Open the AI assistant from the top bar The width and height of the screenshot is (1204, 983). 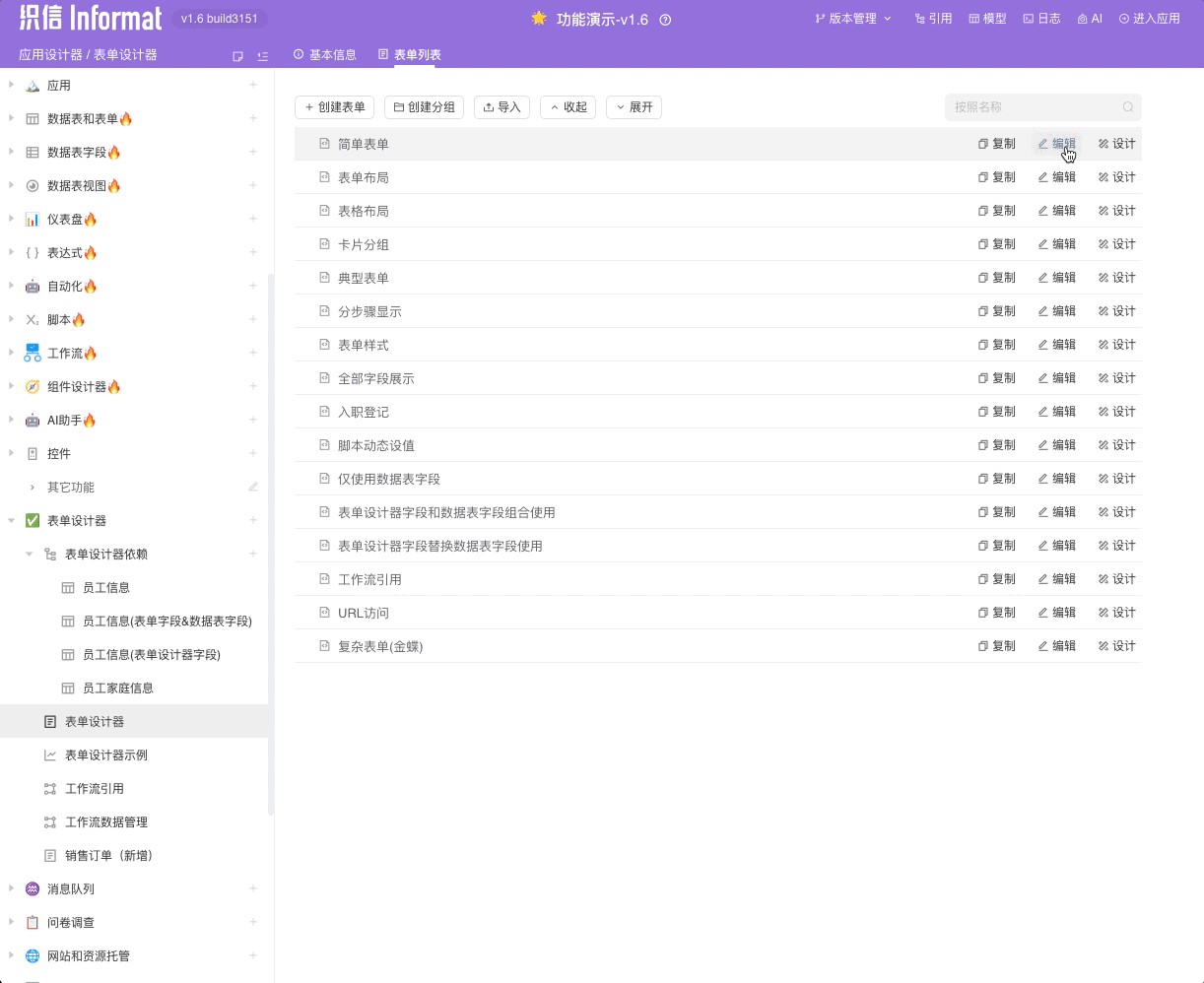[1090, 19]
